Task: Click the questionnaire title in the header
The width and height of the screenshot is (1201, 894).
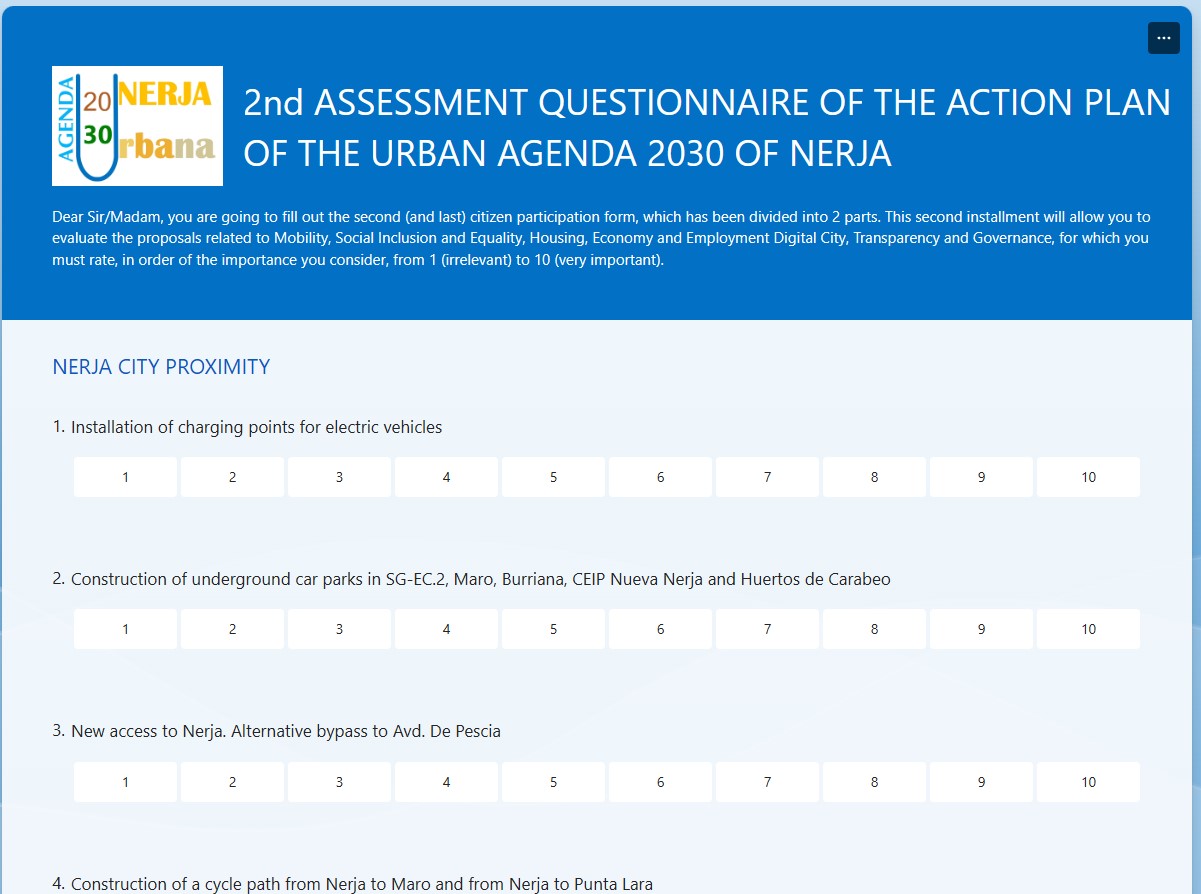Action: pos(706,128)
